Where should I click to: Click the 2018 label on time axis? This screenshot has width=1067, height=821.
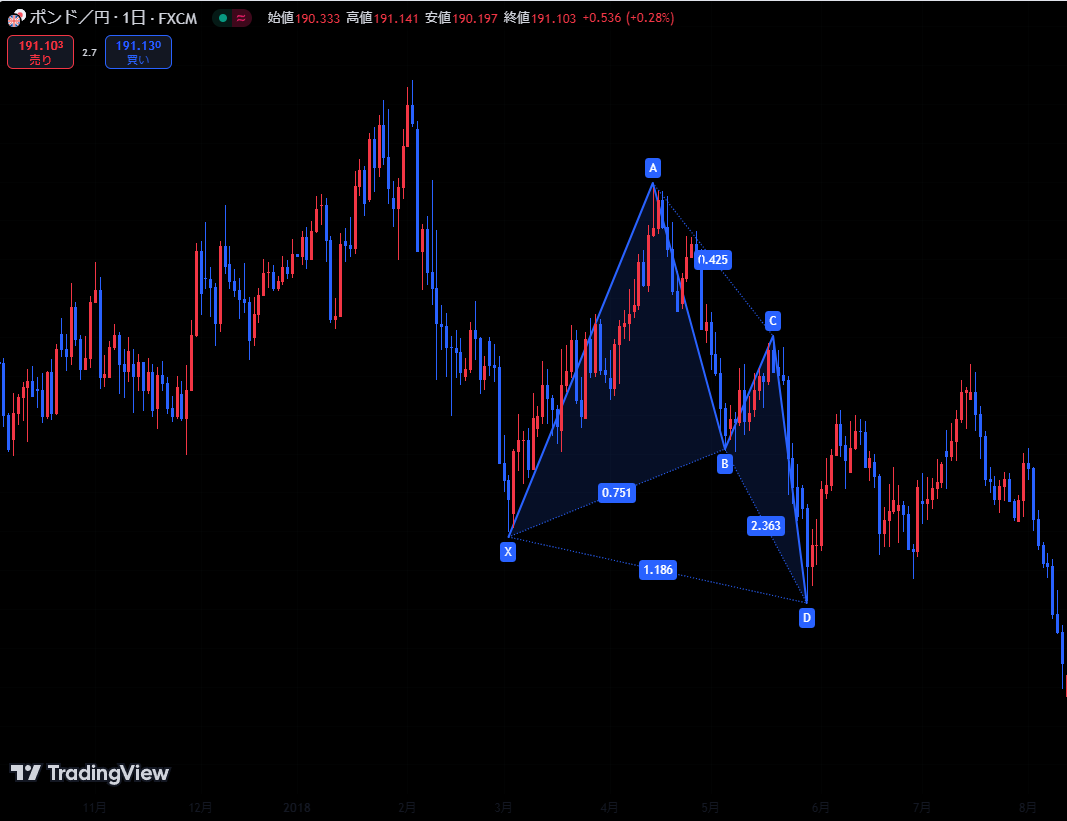[x=297, y=806]
